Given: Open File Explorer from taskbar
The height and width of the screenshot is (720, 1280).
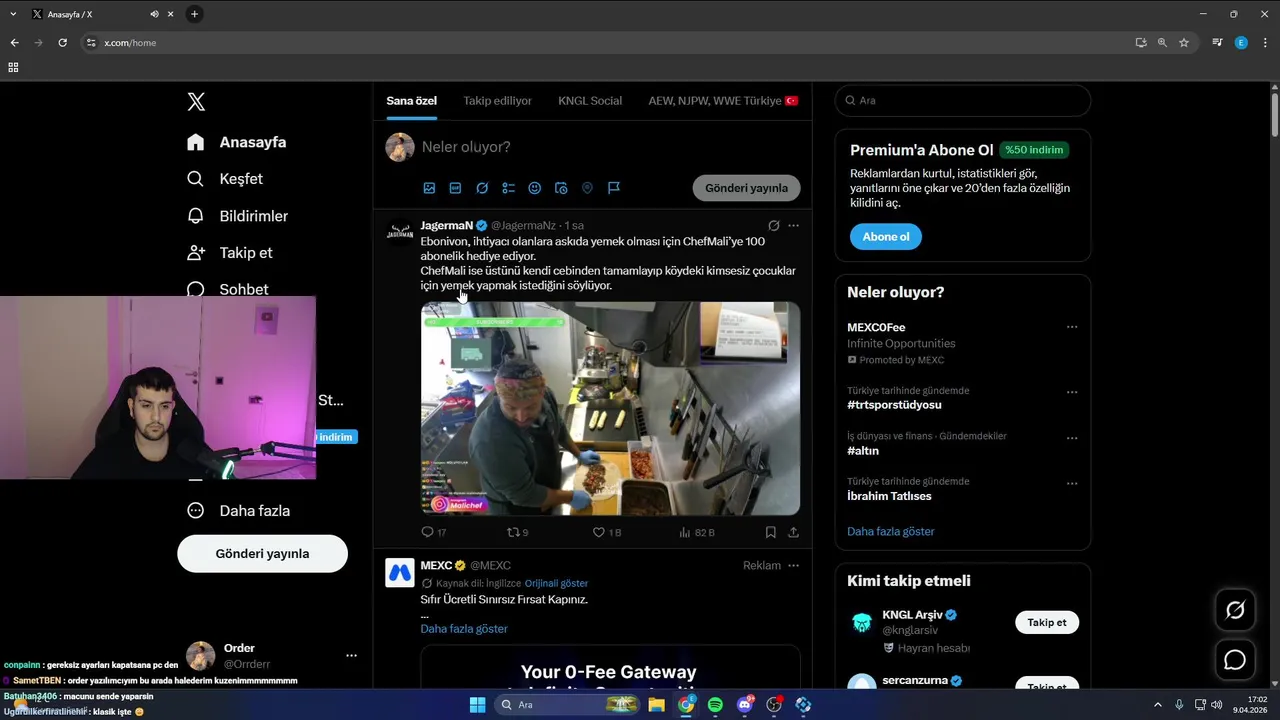Looking at the screenshot, I should click(656, 705).
